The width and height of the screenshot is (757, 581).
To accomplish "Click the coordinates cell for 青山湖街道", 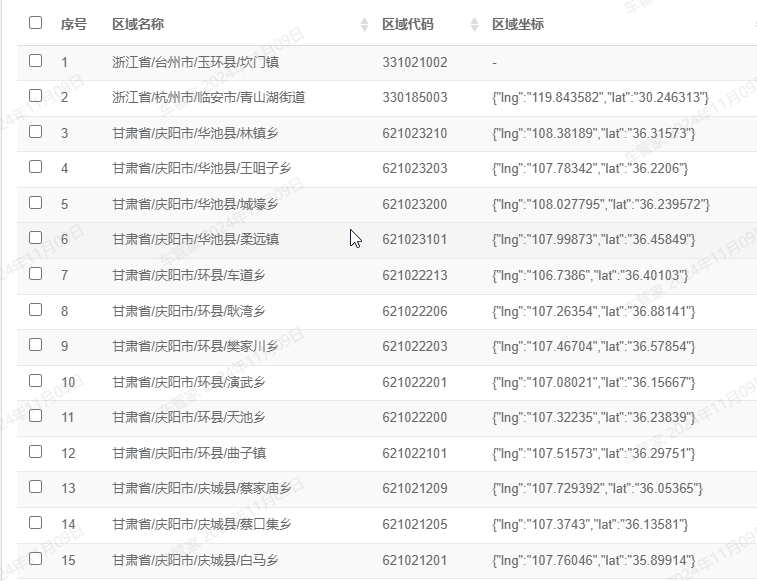I will [601, 97].
